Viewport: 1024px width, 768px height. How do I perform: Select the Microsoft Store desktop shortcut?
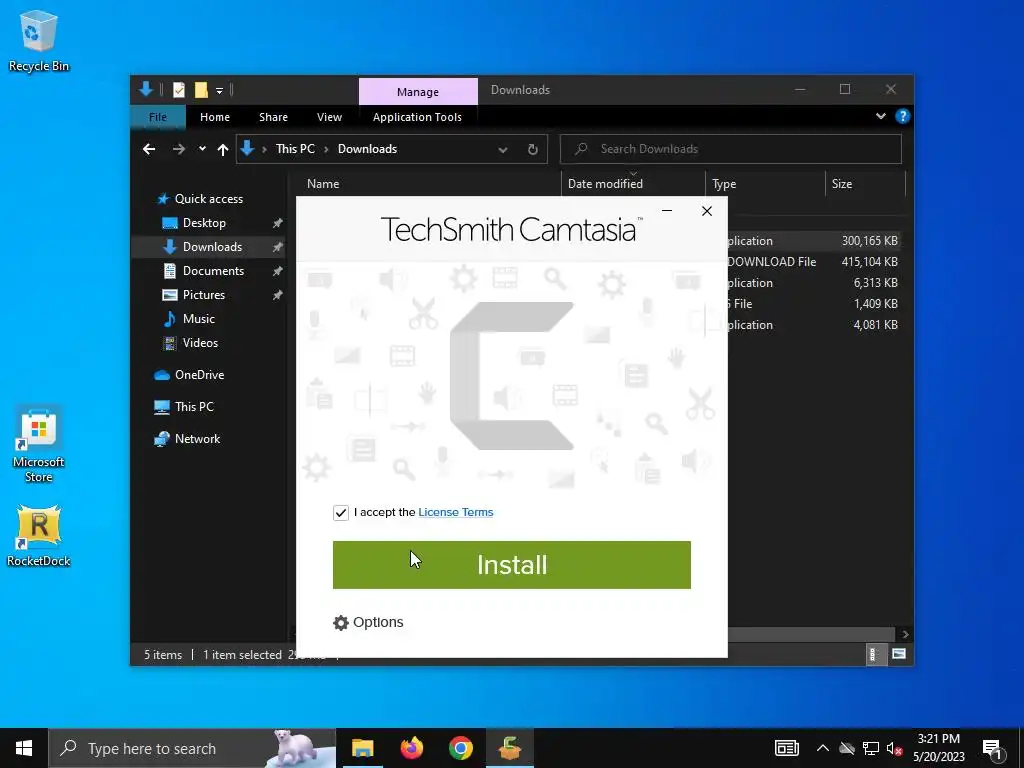[x=39, y=445]
